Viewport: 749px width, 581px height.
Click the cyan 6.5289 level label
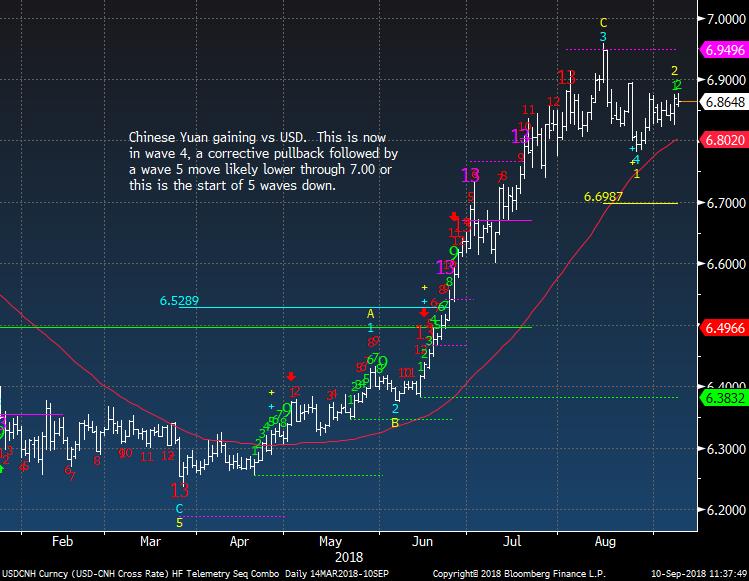click(179, 301)
